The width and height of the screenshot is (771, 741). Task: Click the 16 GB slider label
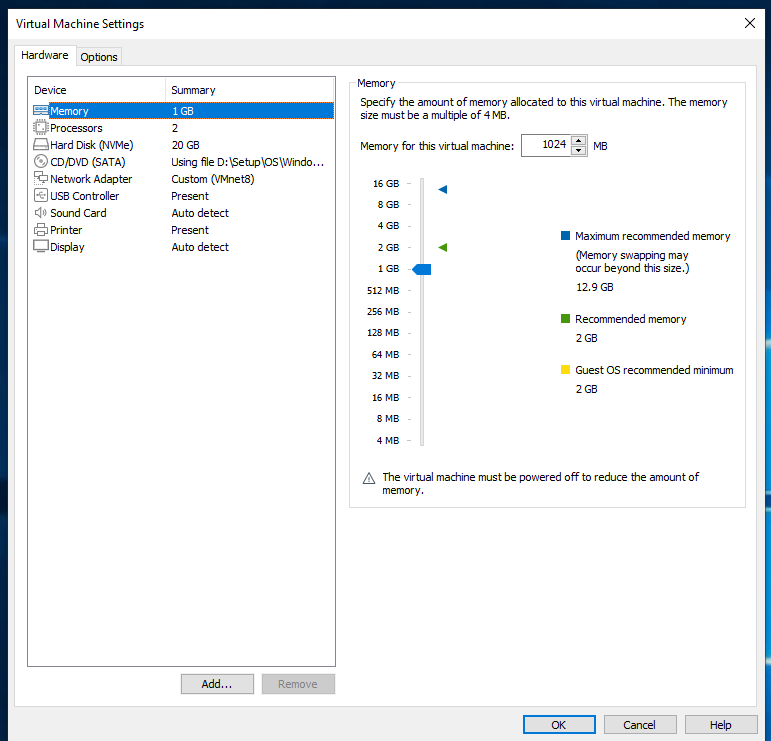pos(386,183)
